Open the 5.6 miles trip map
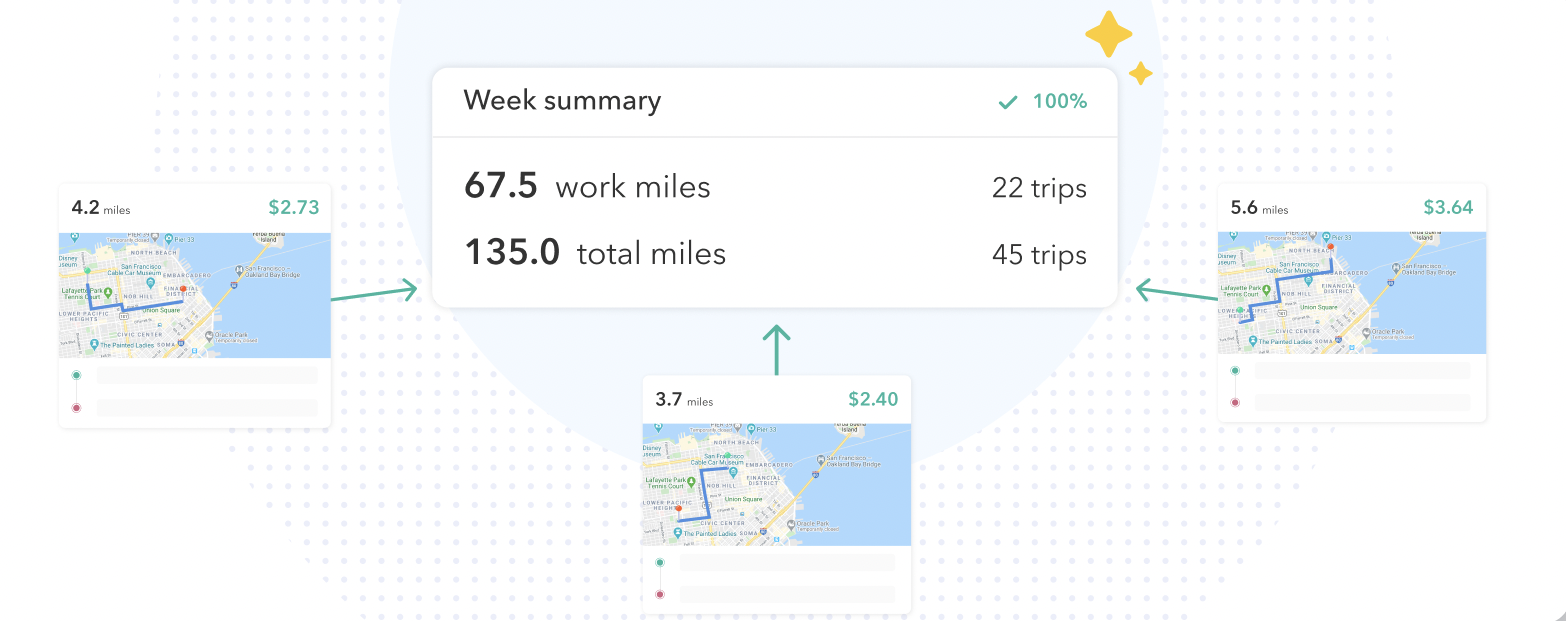Screen dimensions: 1566x621 pyautogui.click(x=1352, y=292)
